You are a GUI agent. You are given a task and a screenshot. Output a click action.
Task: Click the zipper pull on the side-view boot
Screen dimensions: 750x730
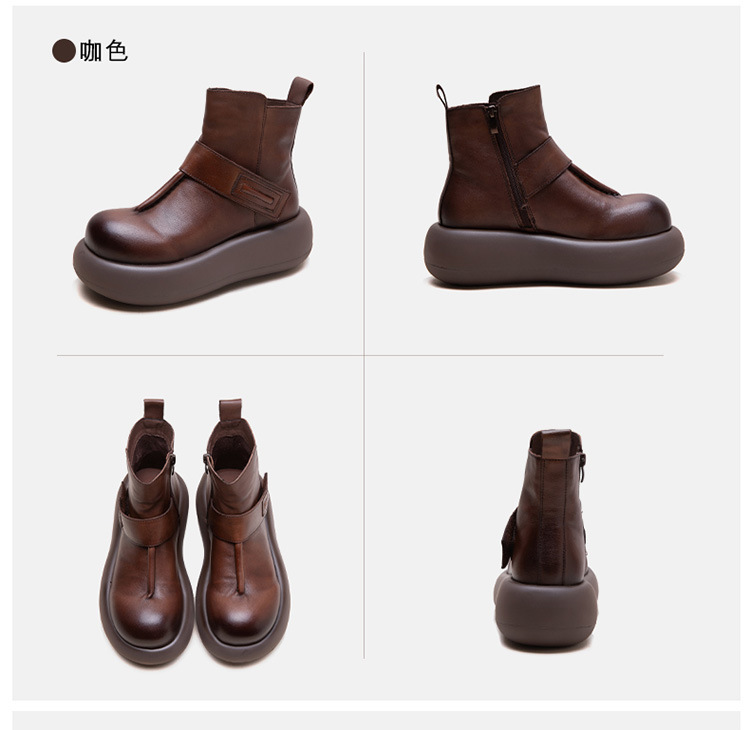pyautogui.click(x=491, y=114)
